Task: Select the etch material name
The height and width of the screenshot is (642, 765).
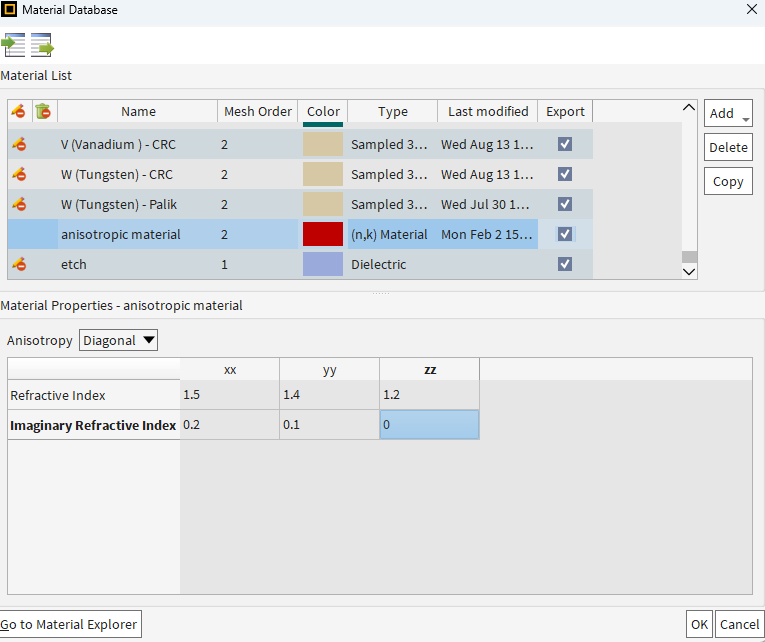Action: [x=74, y=264]
